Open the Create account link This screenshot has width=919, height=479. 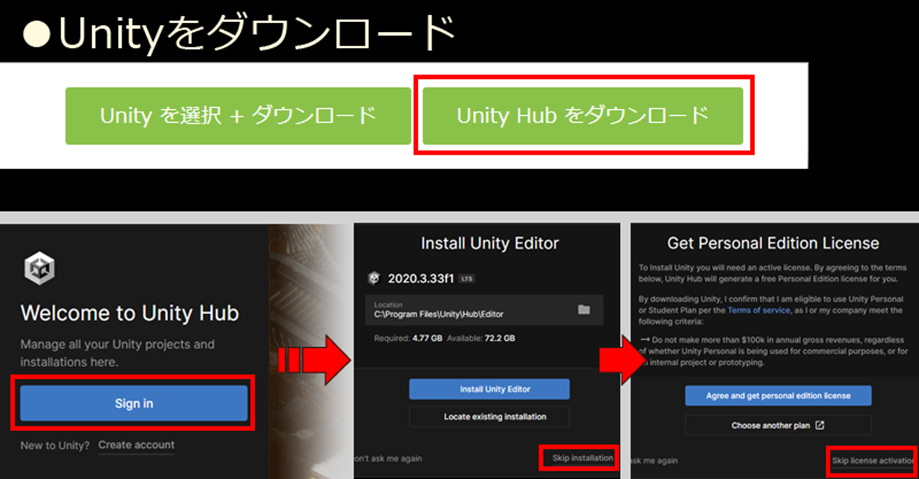tap(136, 445)
